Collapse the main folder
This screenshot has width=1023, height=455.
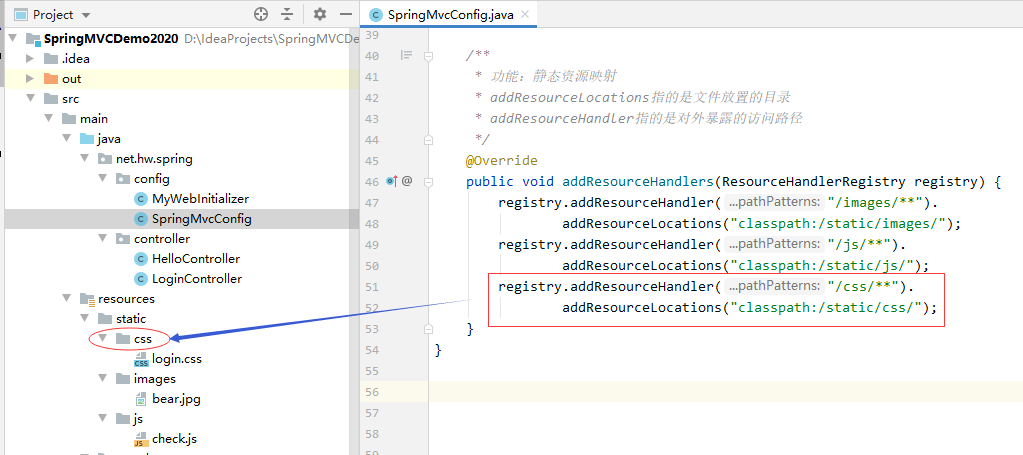click(x=48, y=119)
